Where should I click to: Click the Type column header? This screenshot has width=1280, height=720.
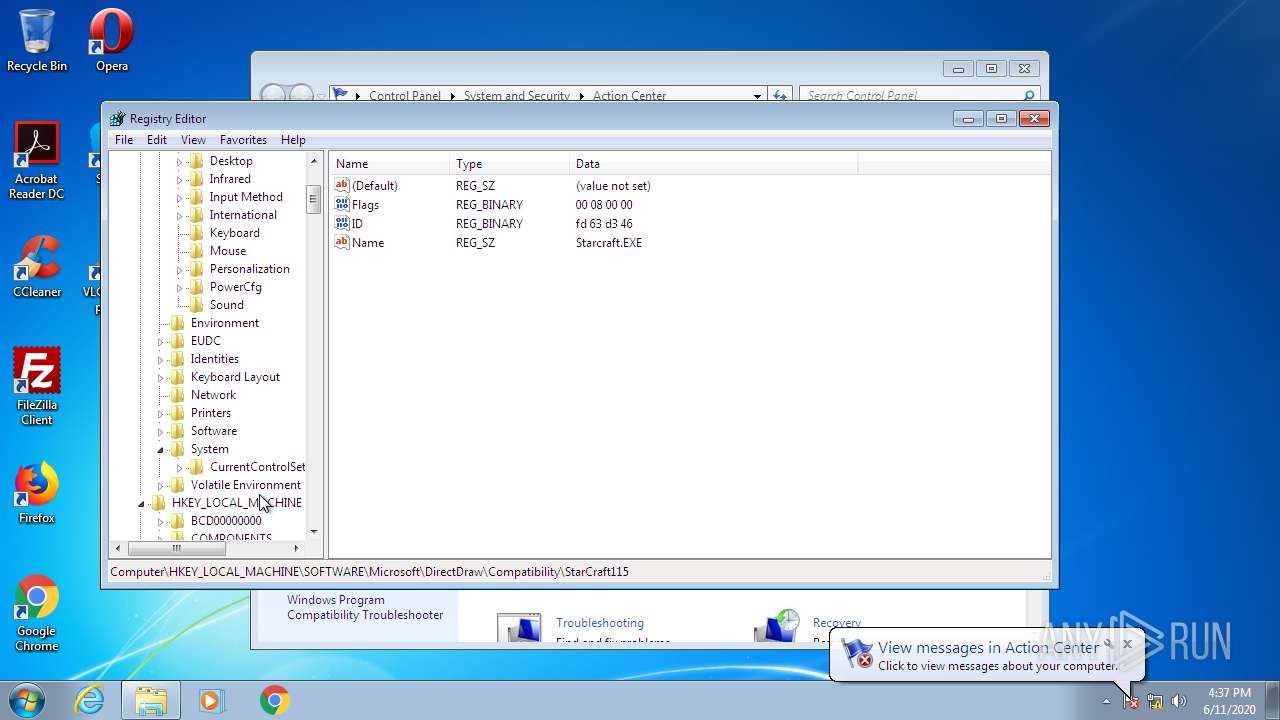tap(510, 164)
